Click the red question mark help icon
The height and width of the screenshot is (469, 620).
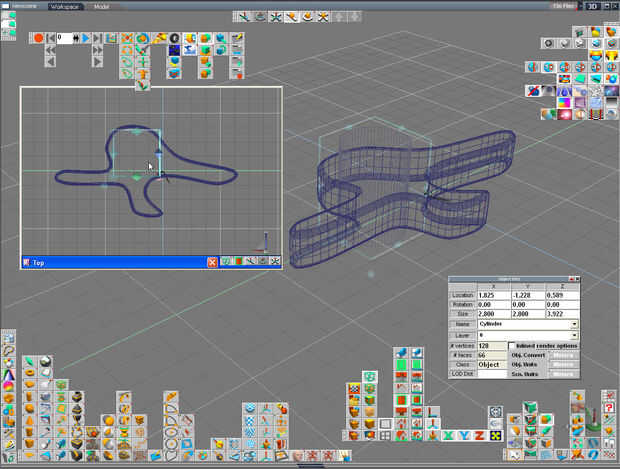608,408
